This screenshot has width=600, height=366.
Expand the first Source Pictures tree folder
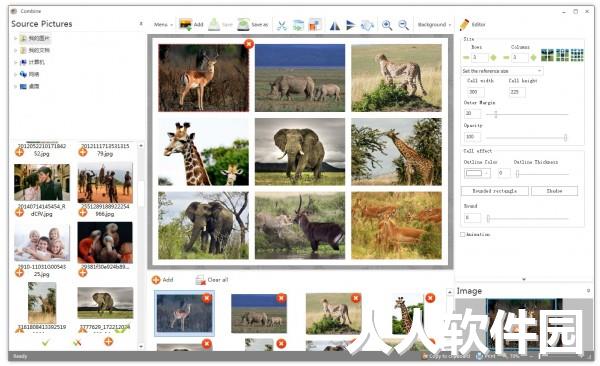[x=16, y=38]
